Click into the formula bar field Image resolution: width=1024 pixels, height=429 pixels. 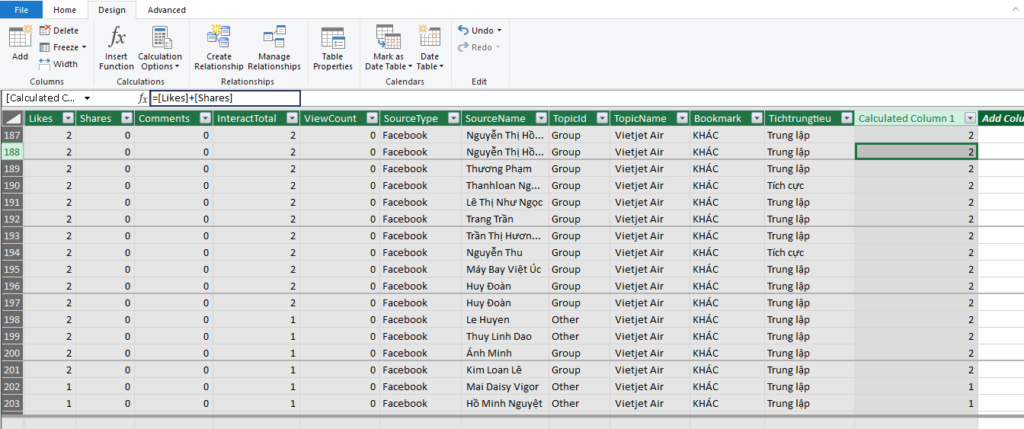(x=225, y=98)
